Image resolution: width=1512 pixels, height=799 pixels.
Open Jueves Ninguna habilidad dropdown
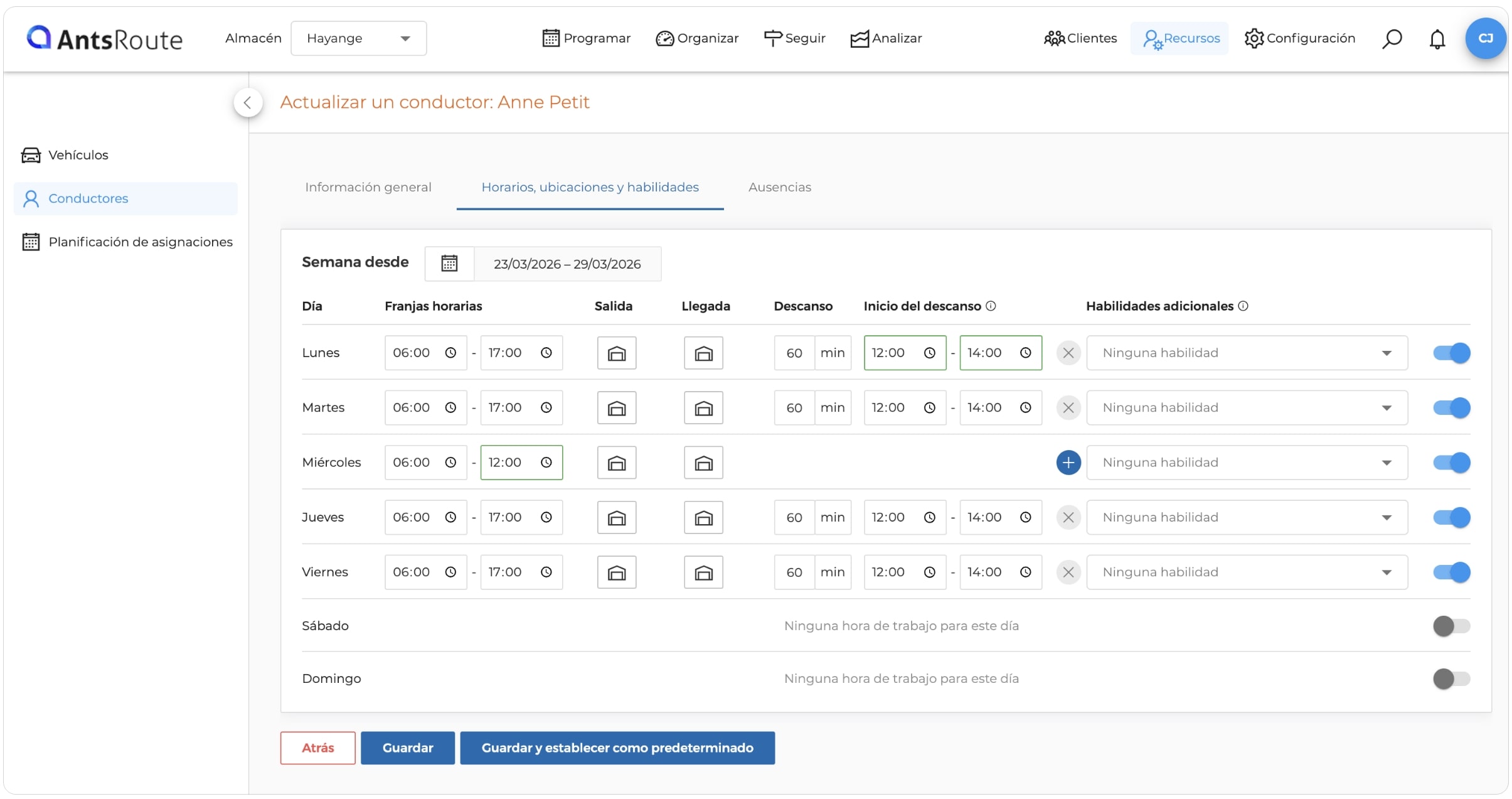pyautogui.click(x=1247, y=518)
